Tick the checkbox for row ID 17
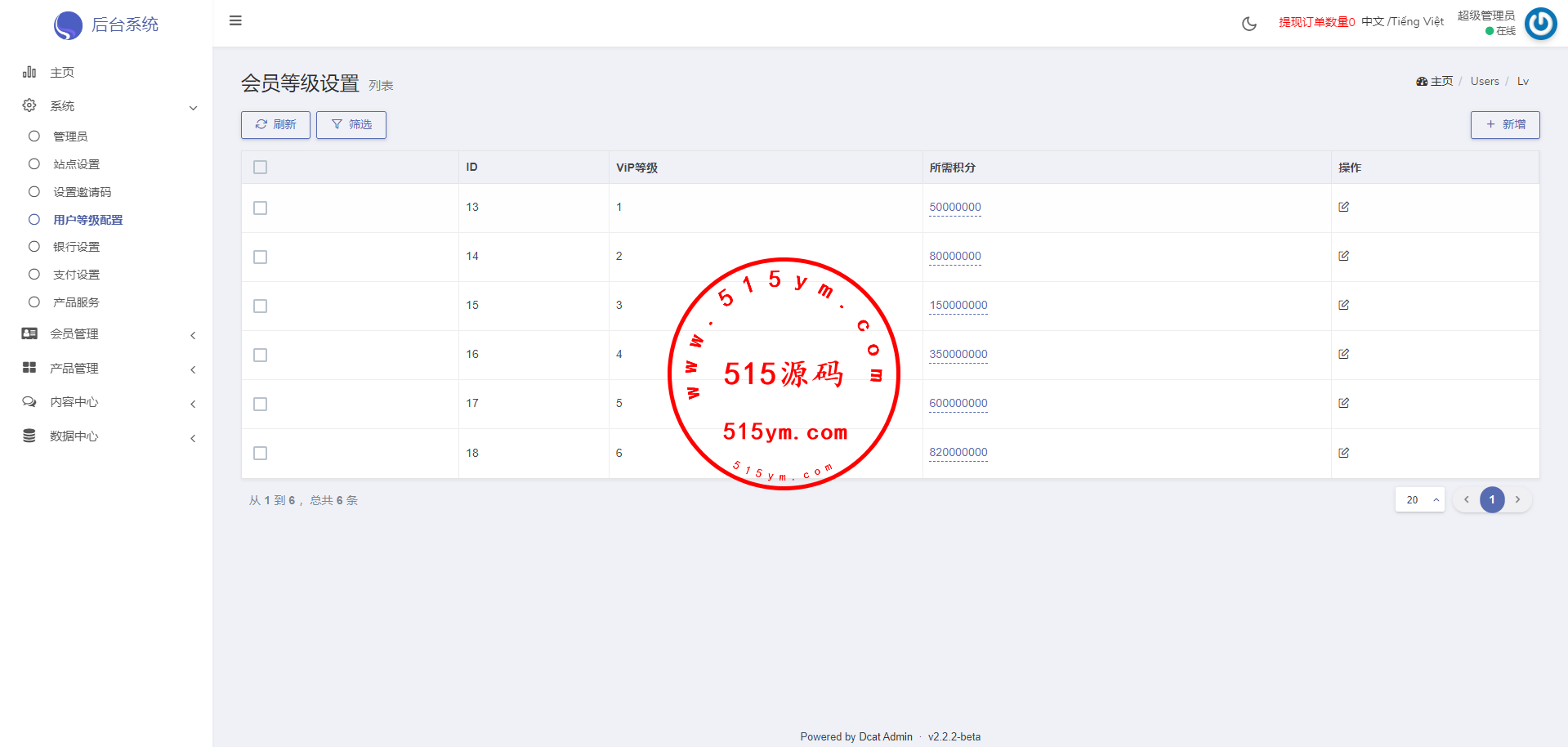 [261, 404]
